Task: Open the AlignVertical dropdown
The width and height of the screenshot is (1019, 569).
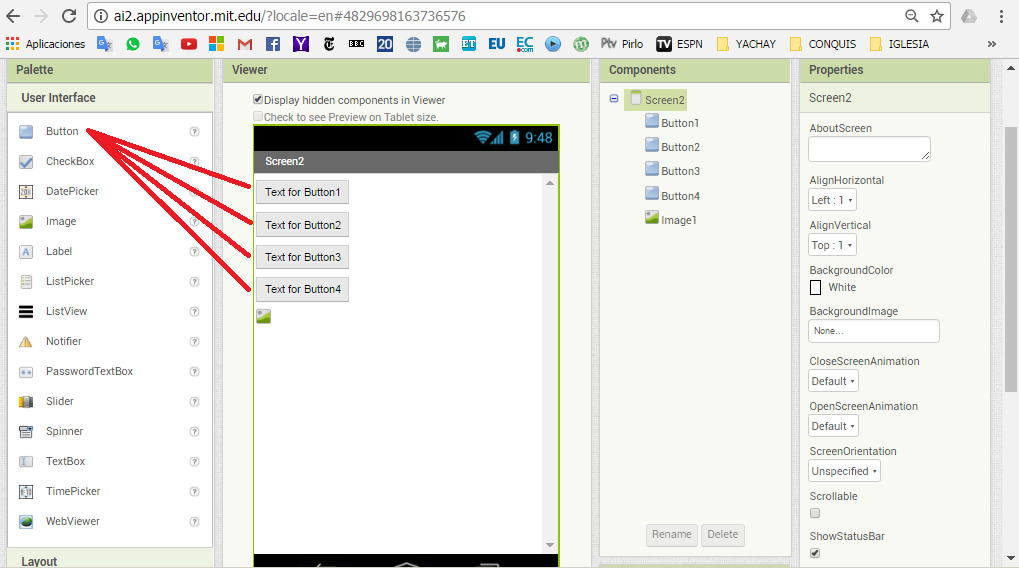Action: tap(832, 245)
